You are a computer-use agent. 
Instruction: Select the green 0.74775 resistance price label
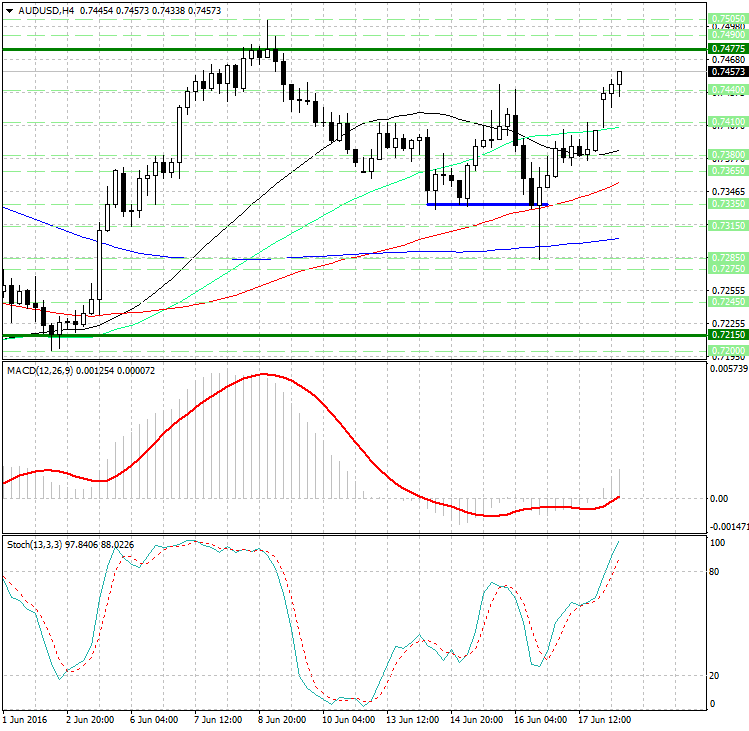[x=727, y=49]
